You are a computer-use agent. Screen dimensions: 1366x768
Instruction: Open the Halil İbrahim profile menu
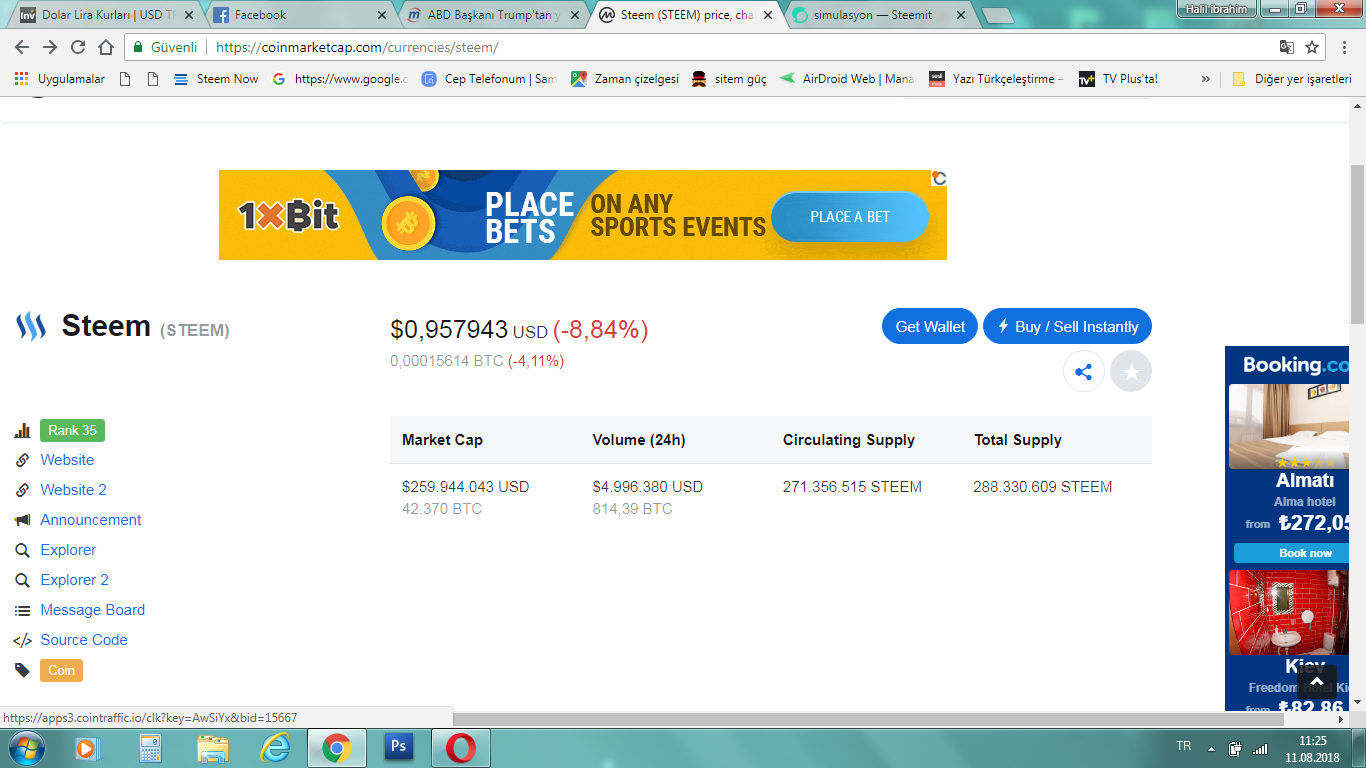pyautogui.click(x=1215, y=8)
